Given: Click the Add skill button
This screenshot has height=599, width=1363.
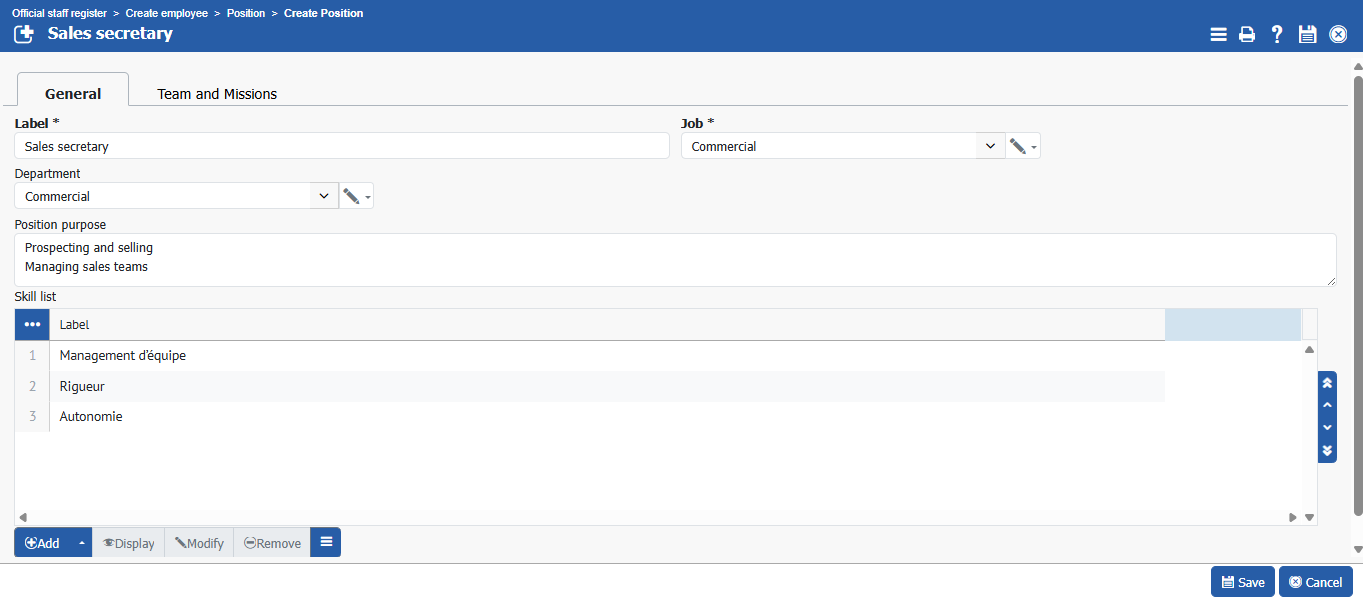Looking at the screenshot, I should 44,543.
